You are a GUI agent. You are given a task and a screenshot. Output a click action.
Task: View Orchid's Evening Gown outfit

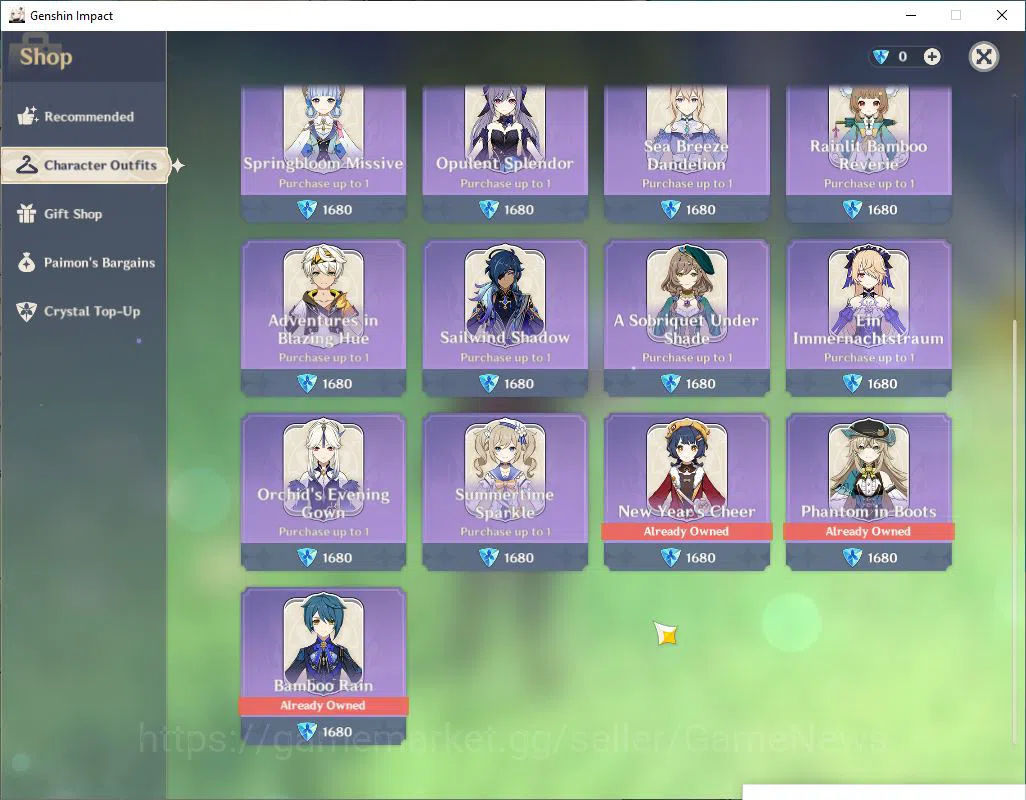pyautogui.click(x=323, y=492)
